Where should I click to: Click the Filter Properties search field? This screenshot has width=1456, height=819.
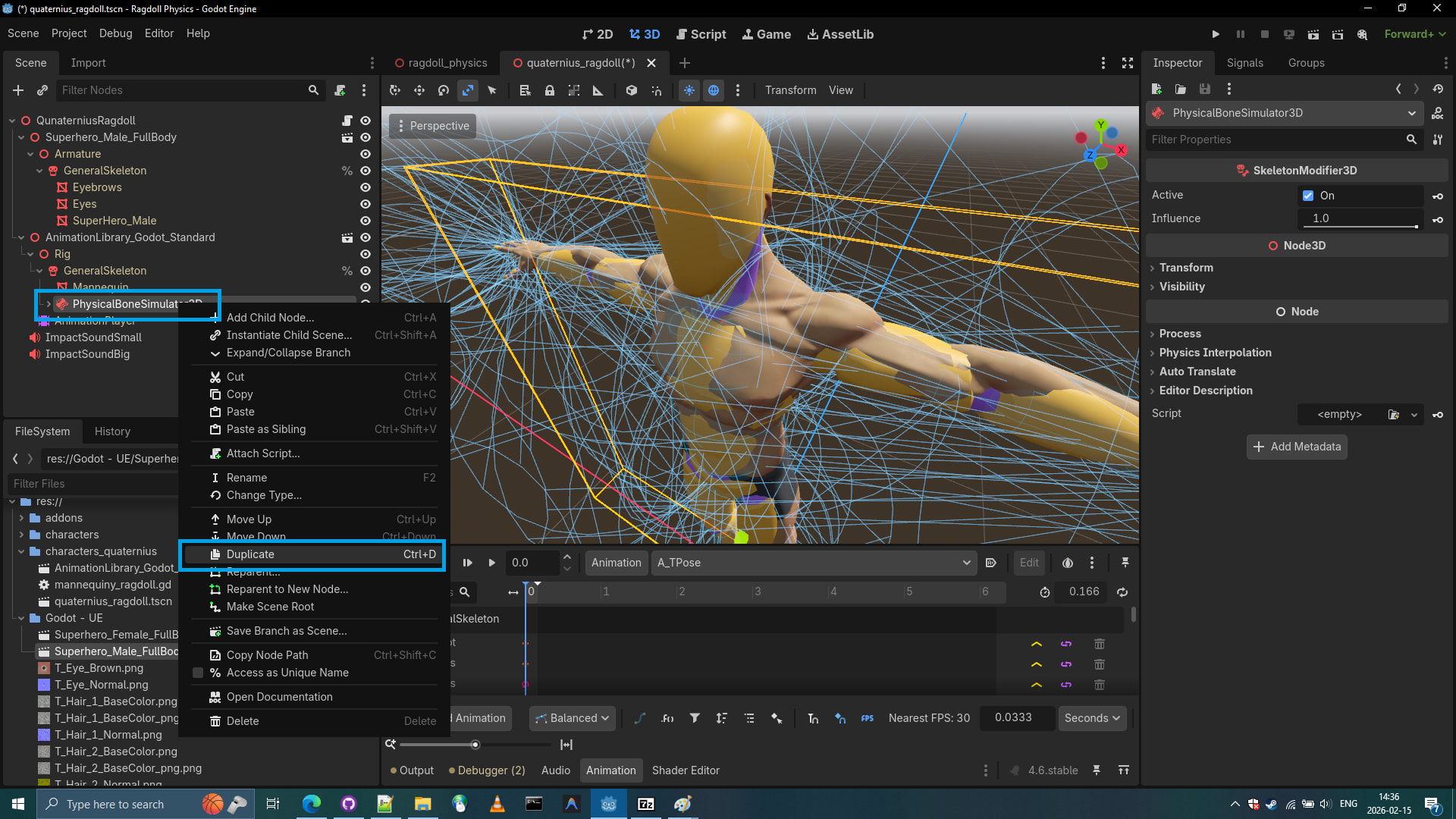pos(1274,140)
